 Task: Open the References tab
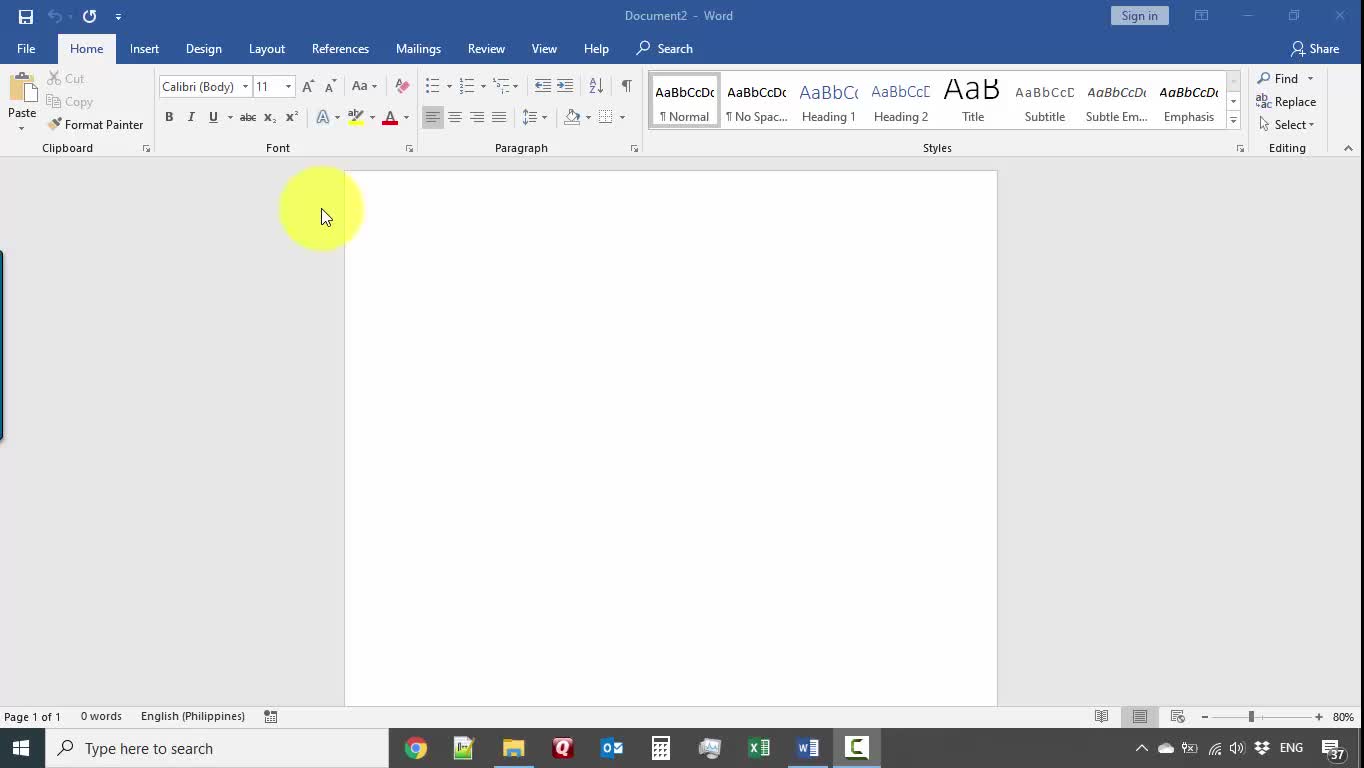340,48
